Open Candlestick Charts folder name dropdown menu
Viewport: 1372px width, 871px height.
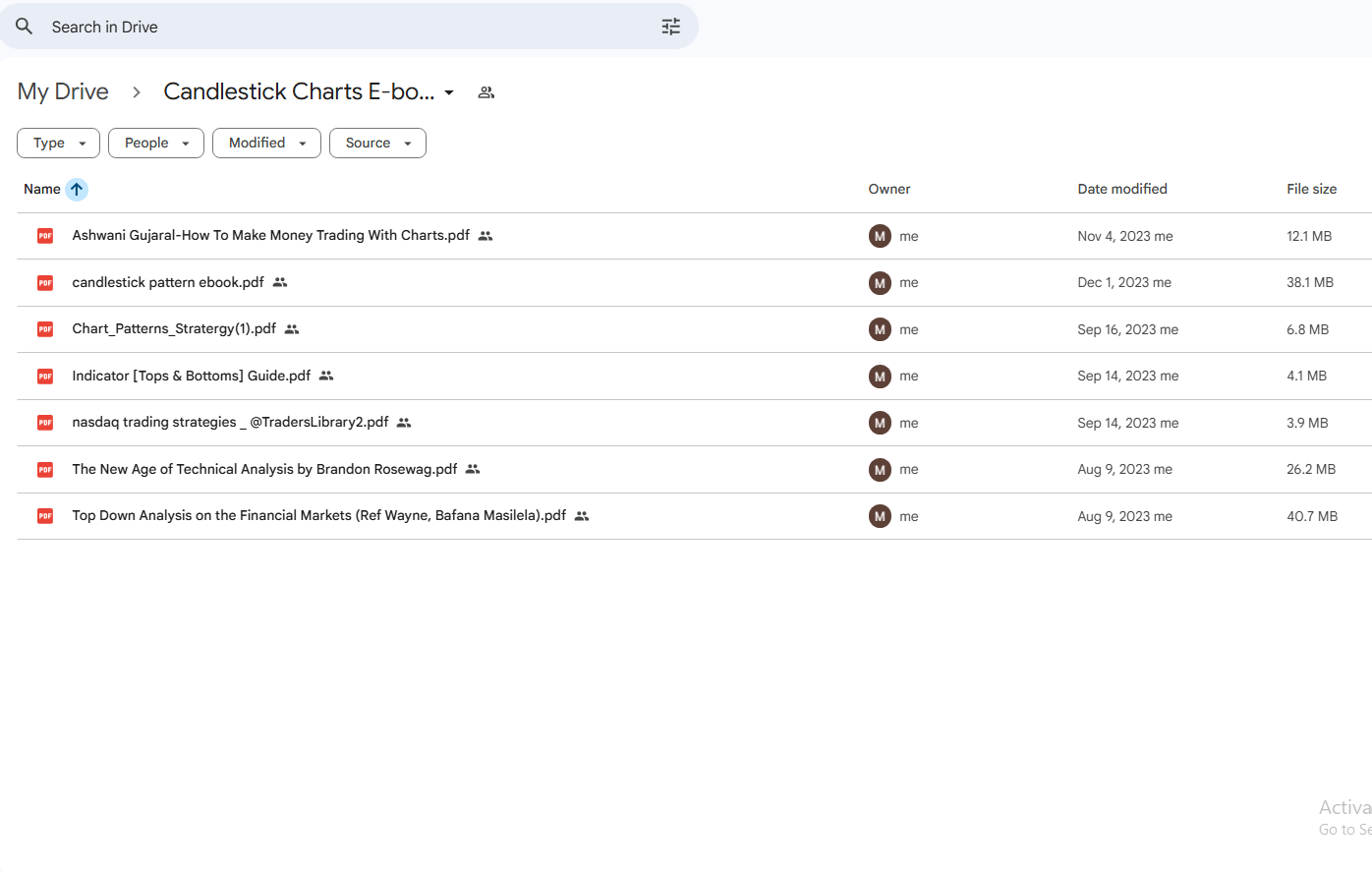(449, 92)
